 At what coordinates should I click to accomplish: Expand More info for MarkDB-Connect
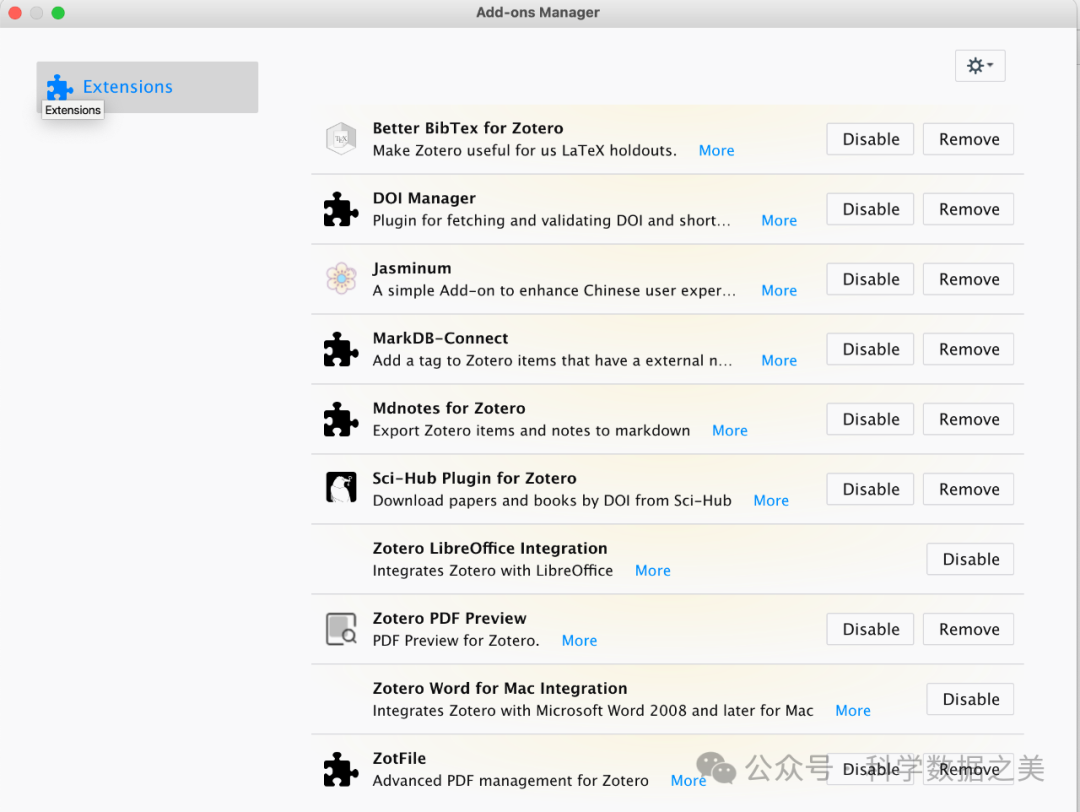tap(778, 361)
